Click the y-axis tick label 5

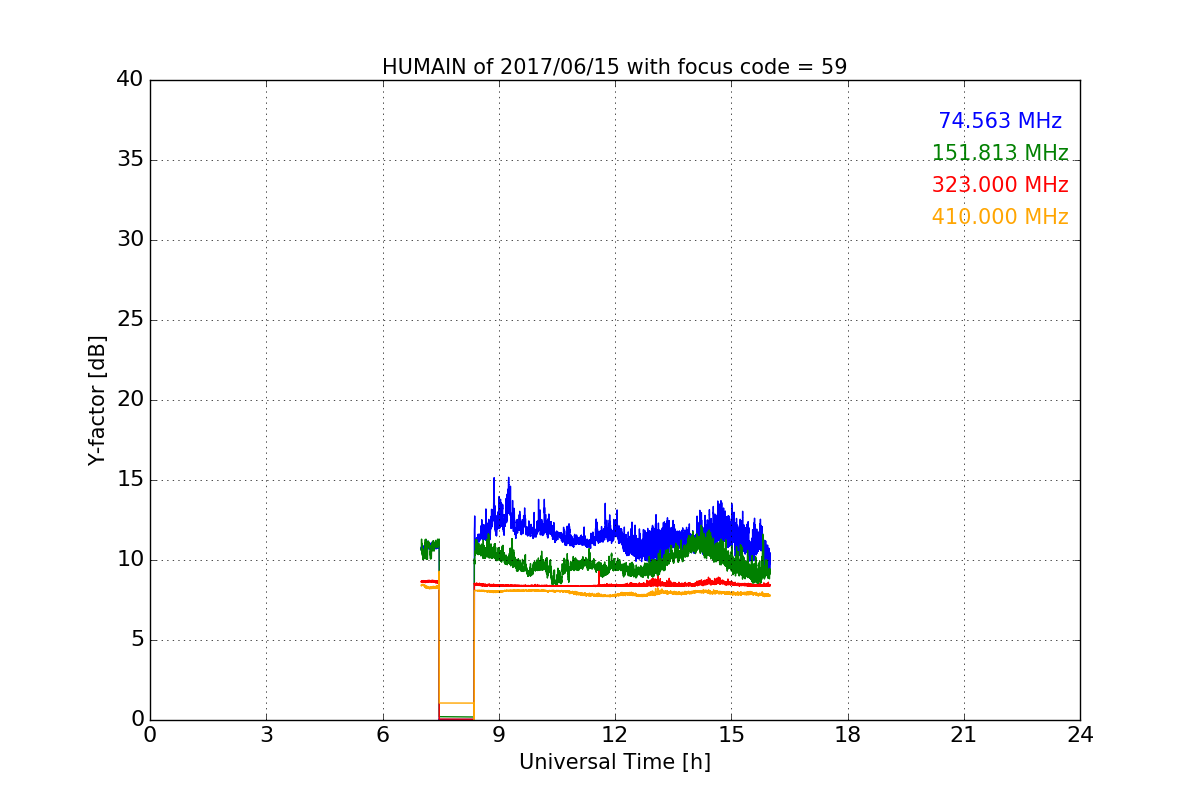tap(136, 640)
